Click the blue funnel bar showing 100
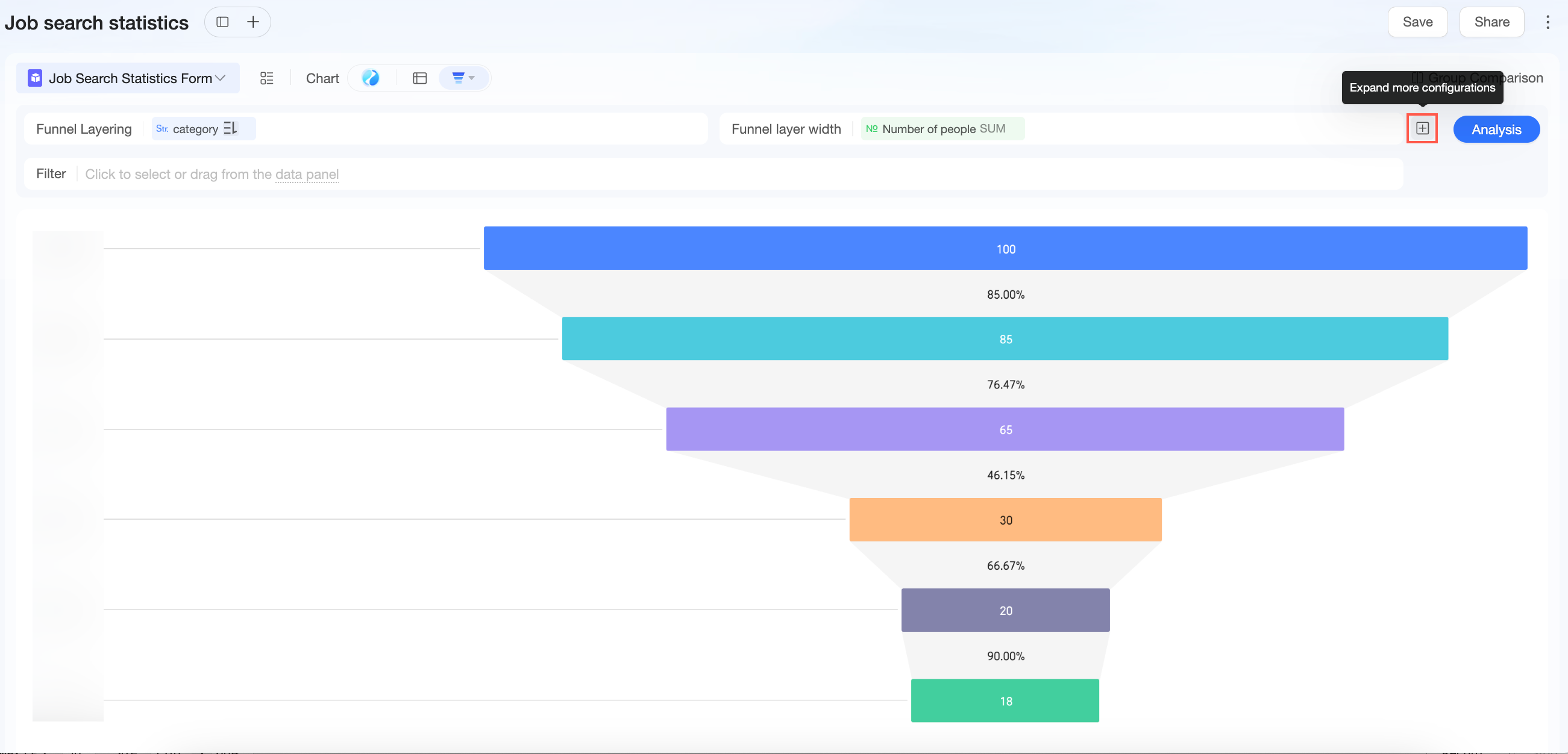Image resolution: width=1568 pixels, height=754 pixels. coord(1005,248)
